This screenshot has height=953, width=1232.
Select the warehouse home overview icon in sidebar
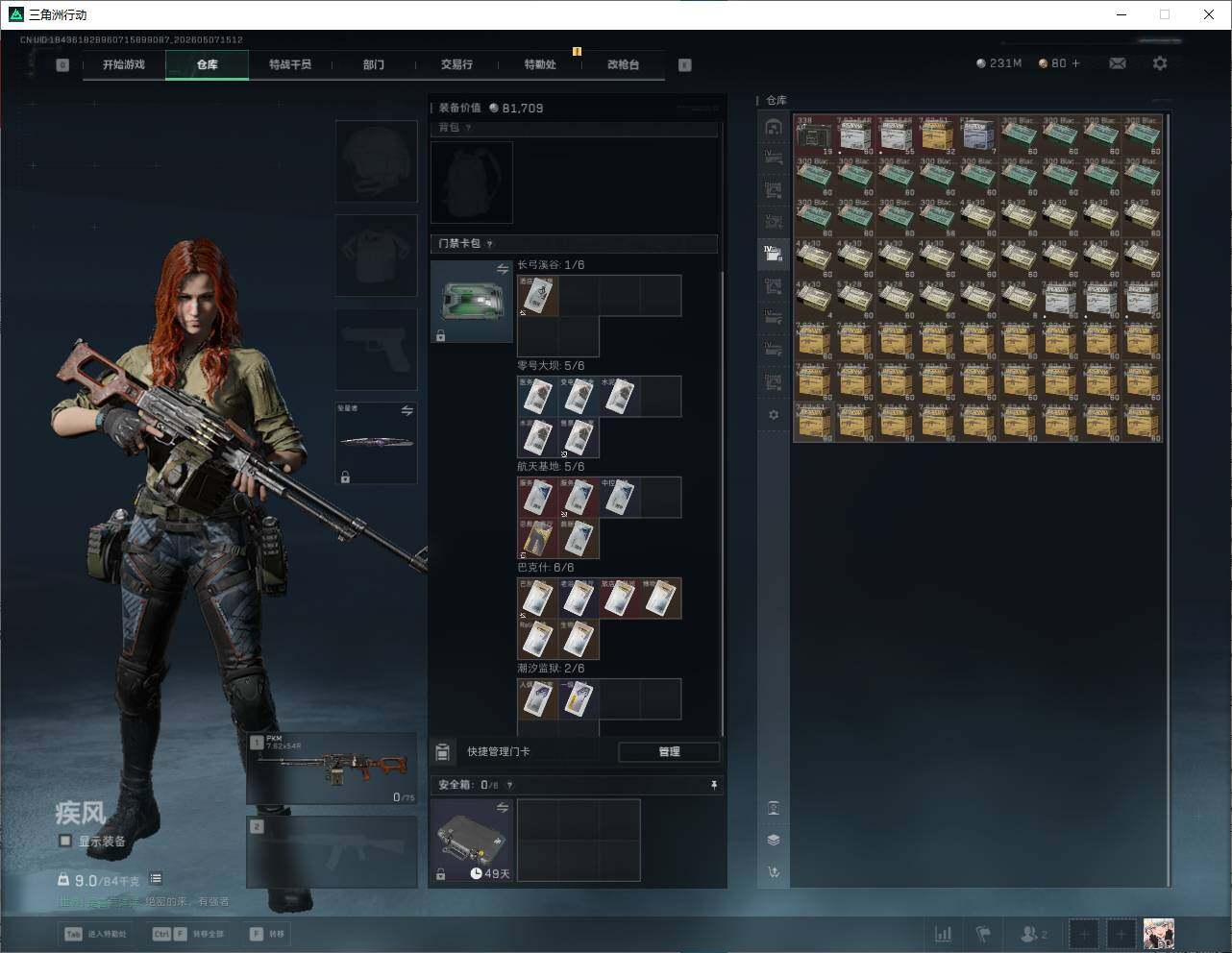point(774,127)
